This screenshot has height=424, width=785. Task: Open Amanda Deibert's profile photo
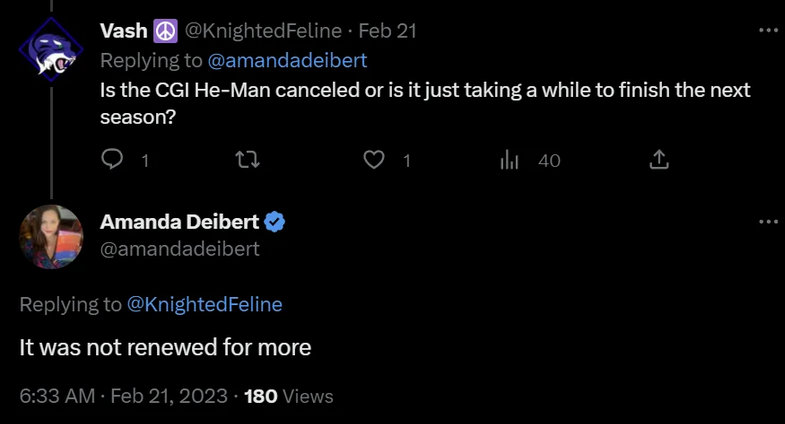[50, 237]
